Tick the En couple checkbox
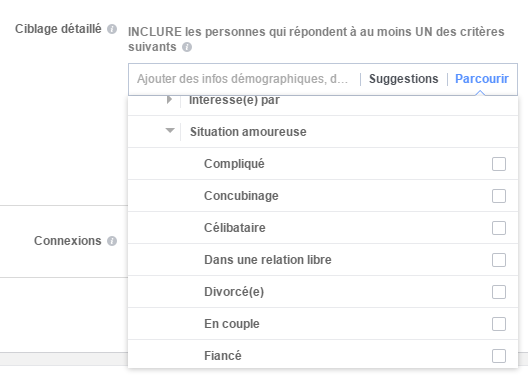 pyautogui.click(x=499, y=324)
